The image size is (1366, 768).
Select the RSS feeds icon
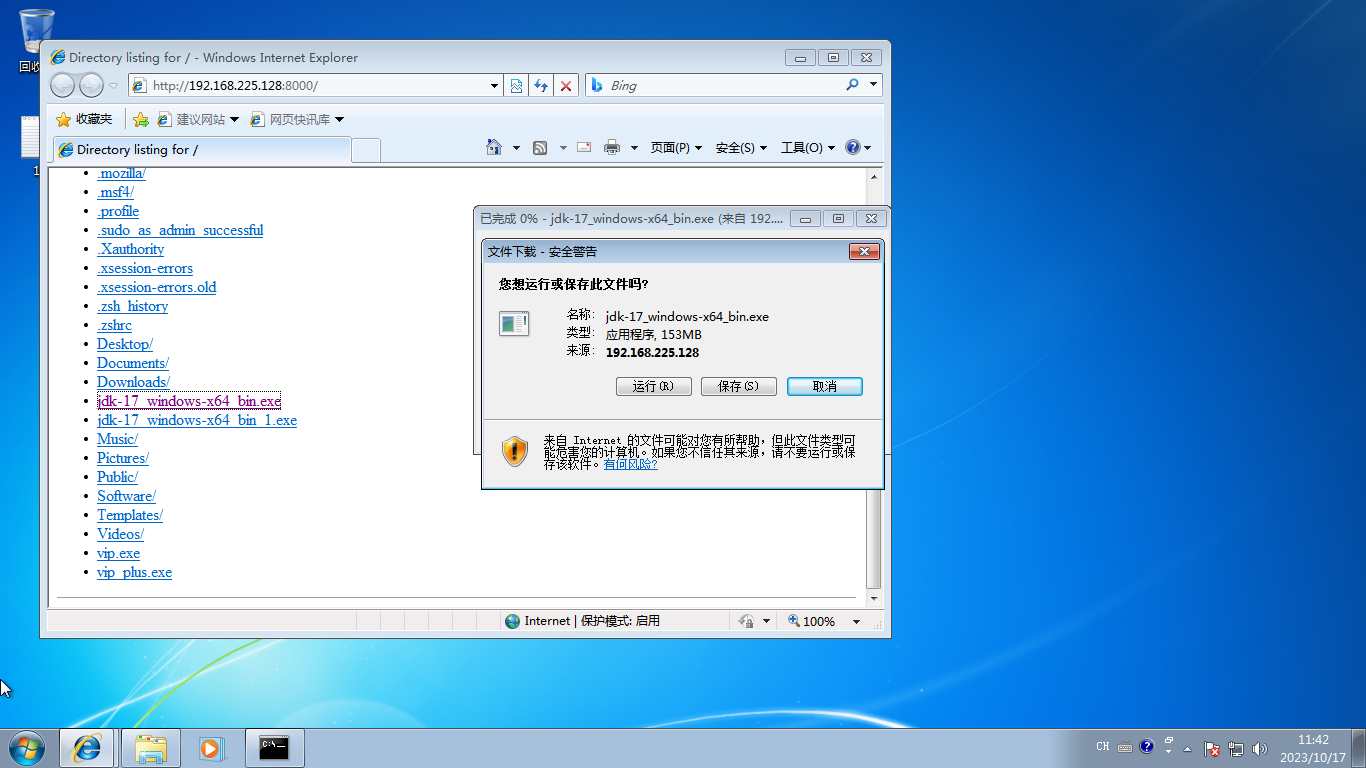[538, 147]
